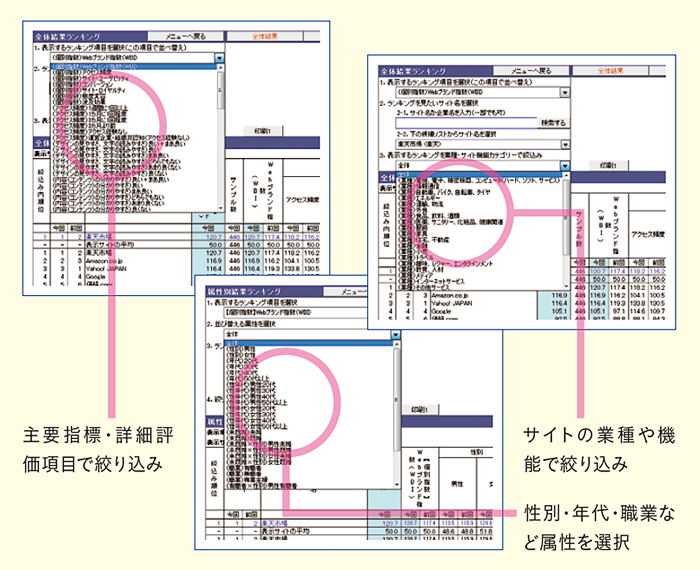Click 'メニューへ戻る' in the top-left window
Viewport: 700px width, 570px height.
pos(182,35)
